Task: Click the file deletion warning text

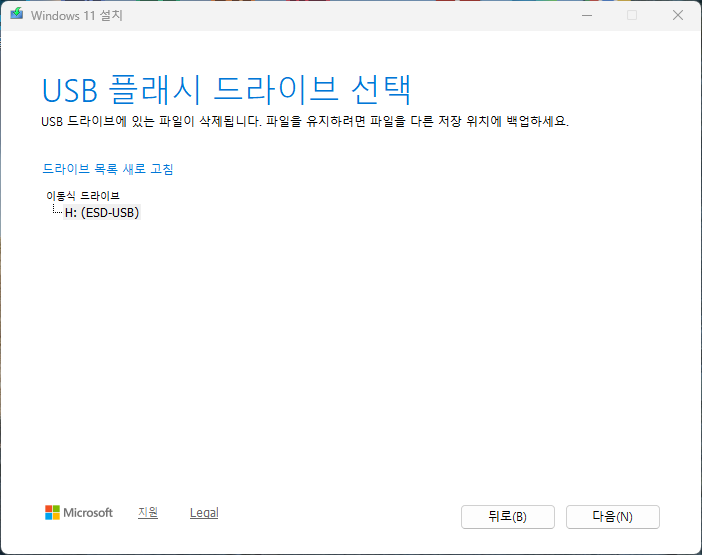Action: (x=305, y=121)
